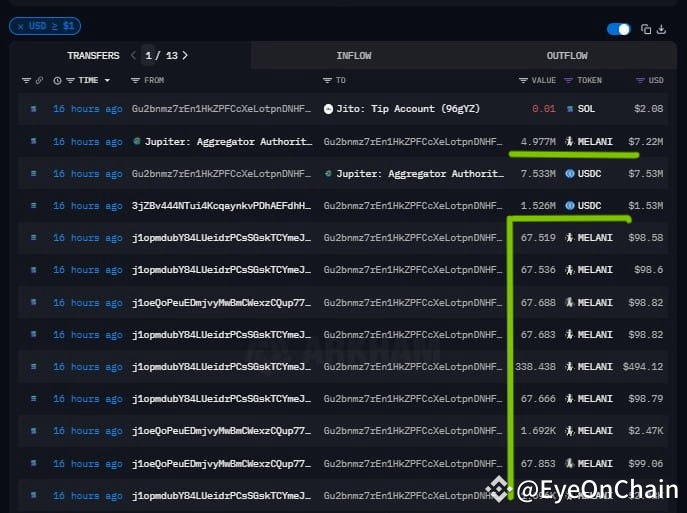Click the USDC coin icon on 1.526M row
The width and height of the screenshot is (687, 513).
click(570, 205)
